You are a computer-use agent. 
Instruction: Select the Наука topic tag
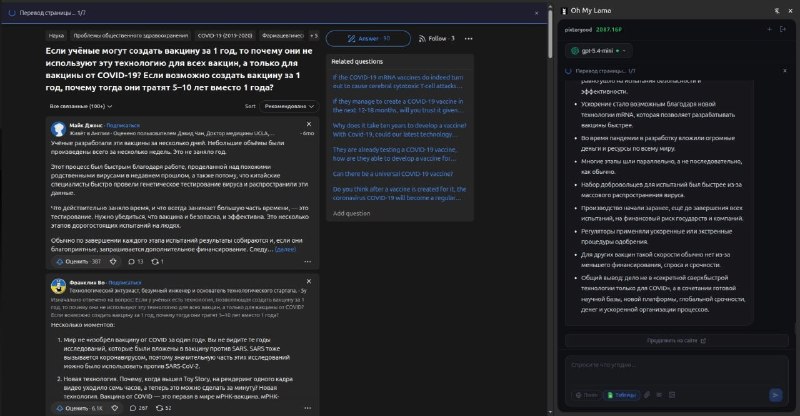(x=56, y=35)
